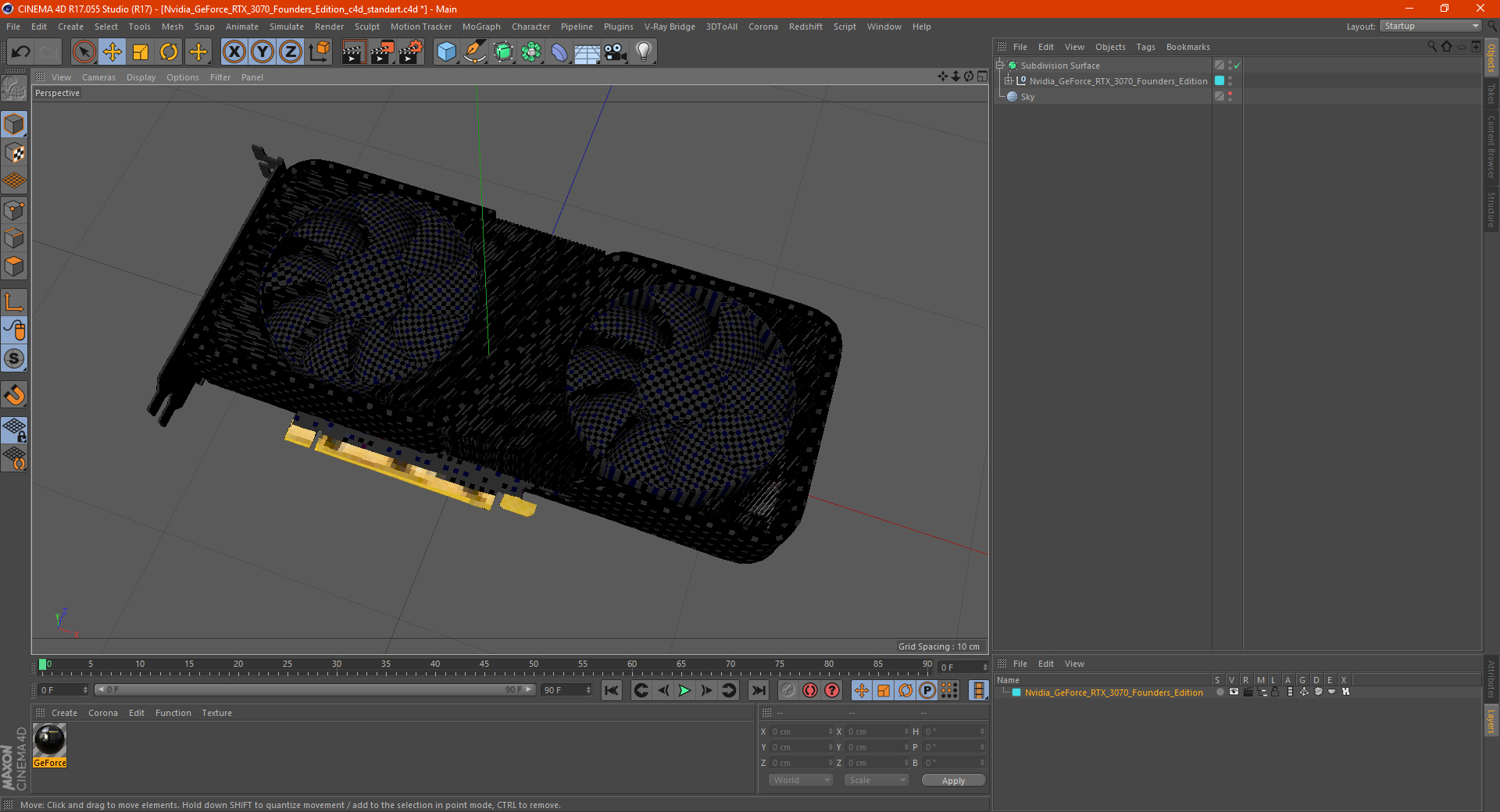This screenshot has width=1500, height=812.
Task: Expand Nvidia_GeForce_RTX_3070_Founders_Edition object
Action: click(x=1008, y=81)
